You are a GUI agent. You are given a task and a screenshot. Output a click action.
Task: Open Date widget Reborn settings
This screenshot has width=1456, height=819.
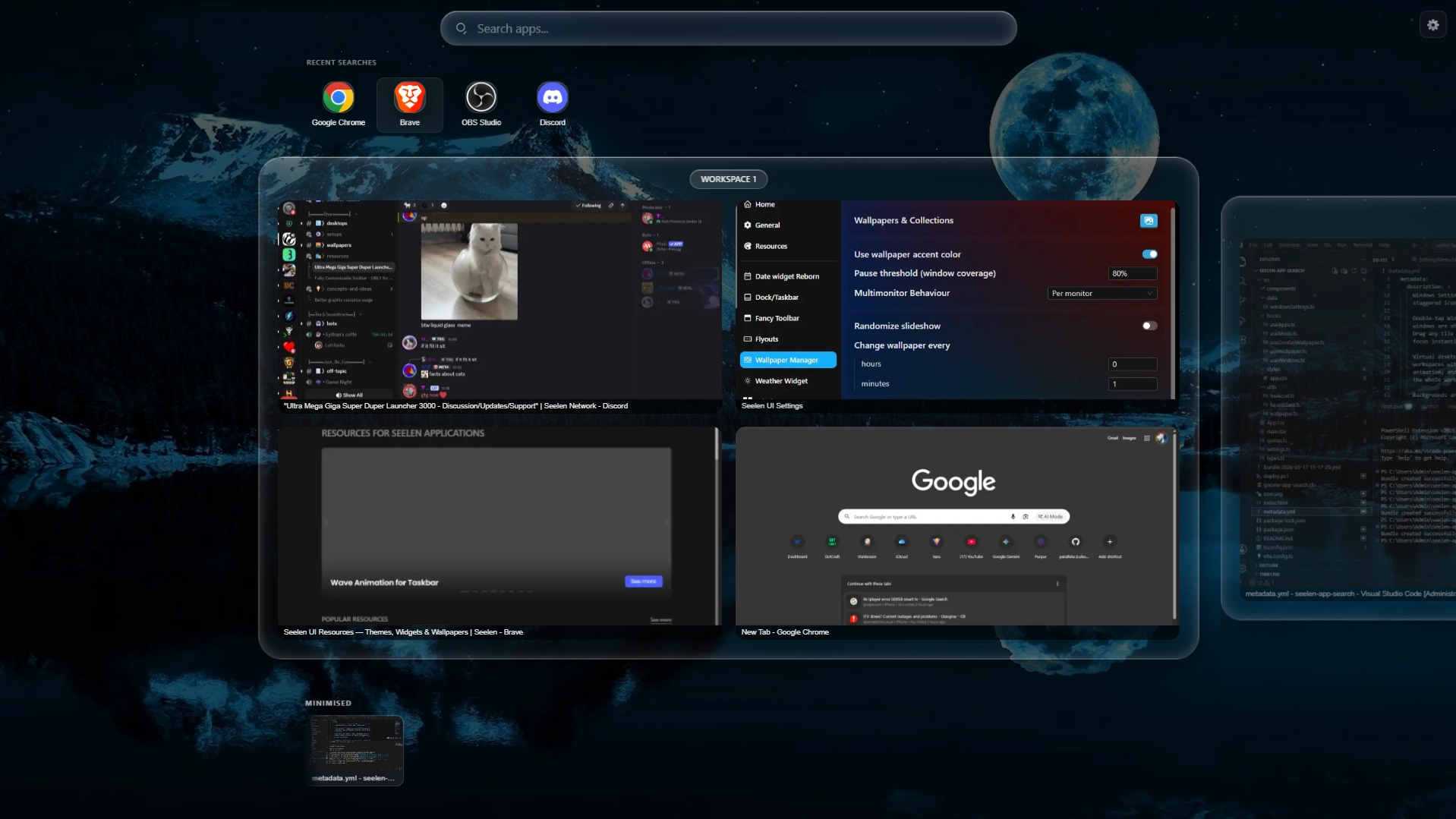(788, 276)
